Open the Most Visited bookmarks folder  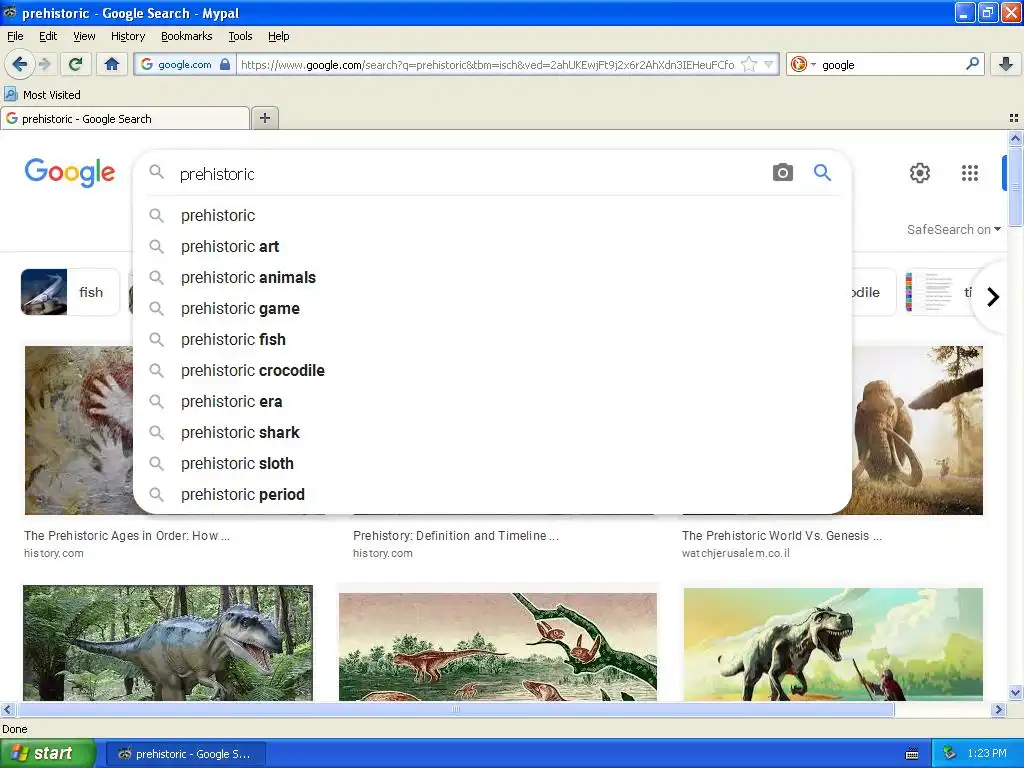[42, 95]
